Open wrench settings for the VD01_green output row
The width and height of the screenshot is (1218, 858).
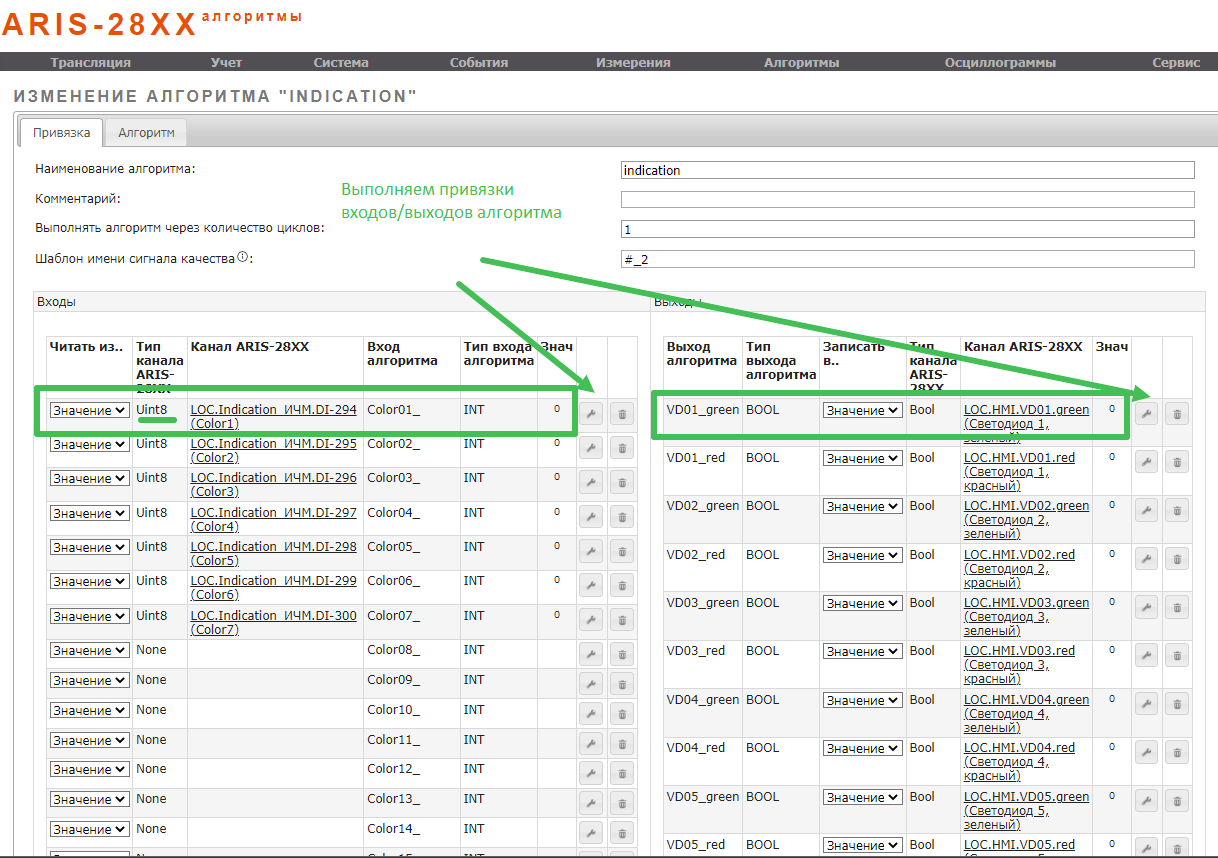coord(1146,413)
